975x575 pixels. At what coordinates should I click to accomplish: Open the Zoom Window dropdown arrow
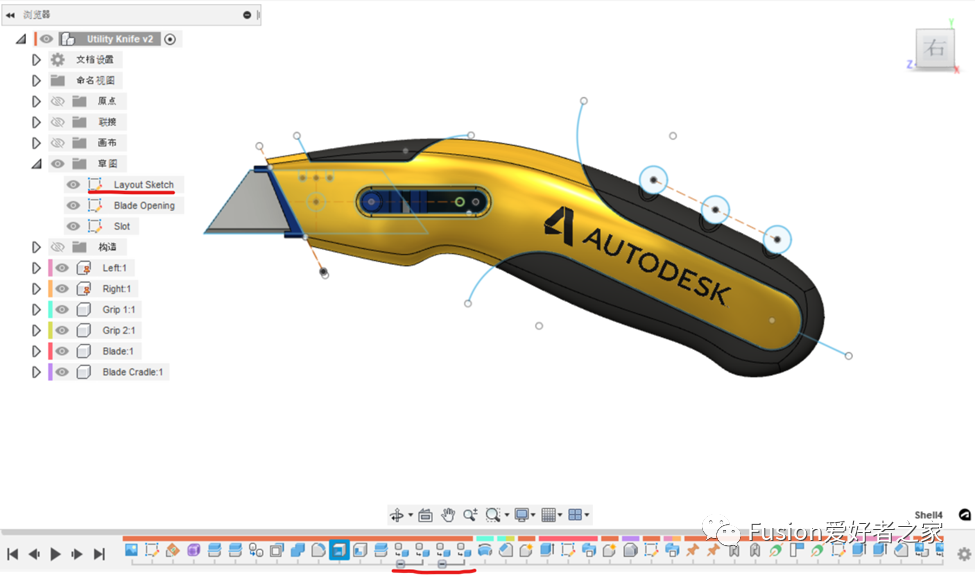click(x=507, y=515)
